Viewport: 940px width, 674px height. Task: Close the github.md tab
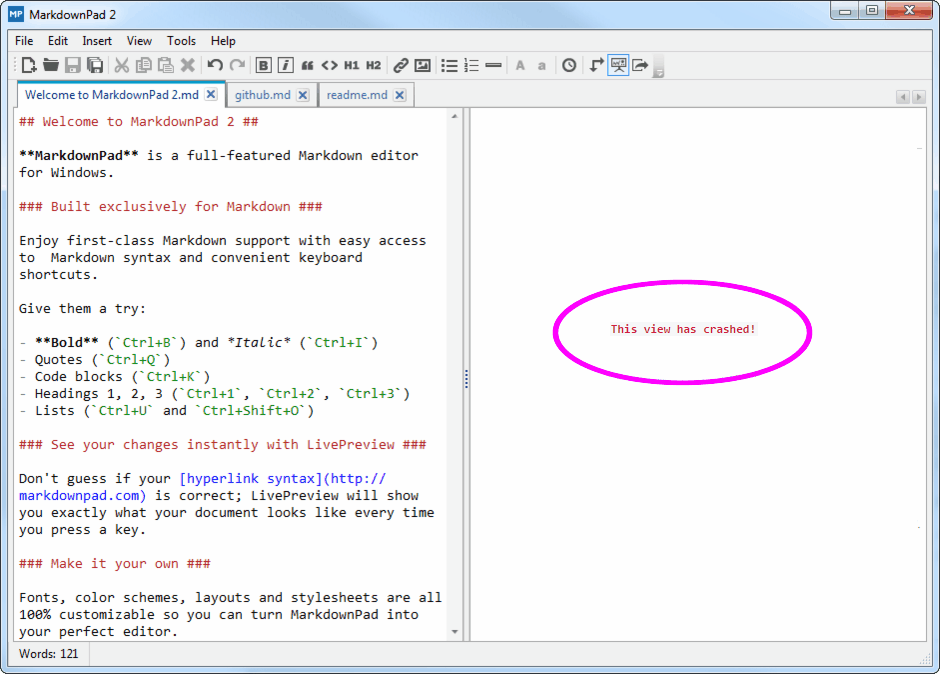click(x=303, y=95)
